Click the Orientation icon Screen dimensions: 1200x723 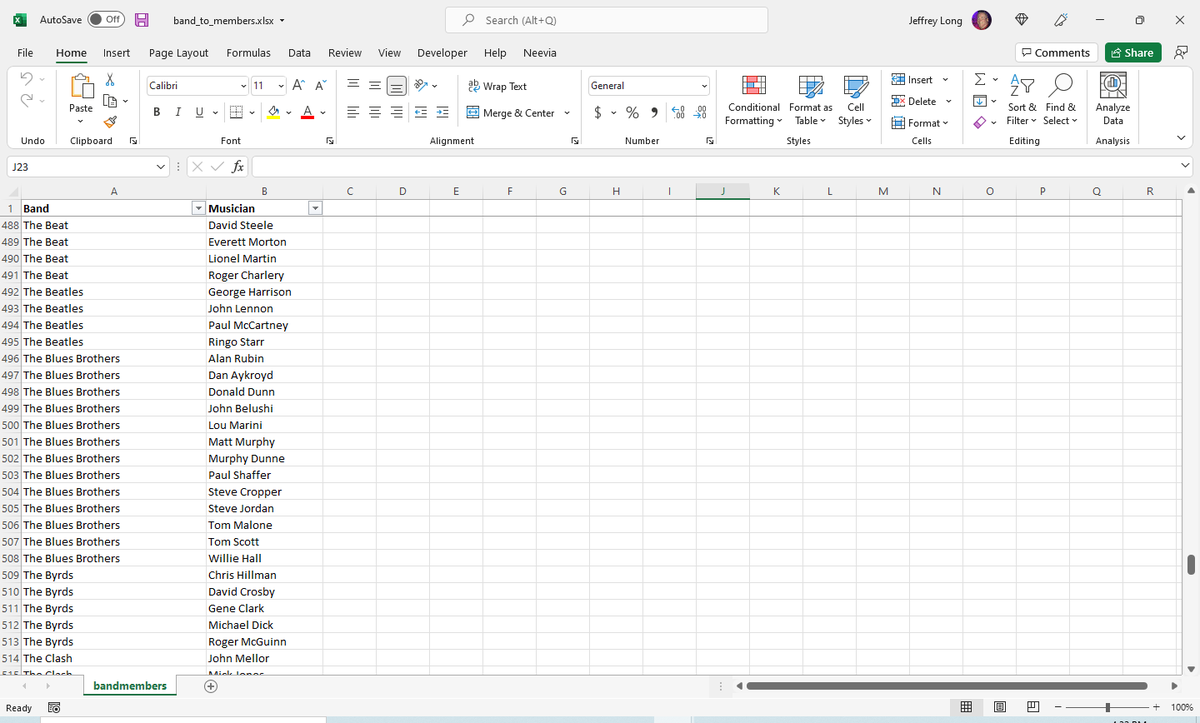[x=422, y=86]
